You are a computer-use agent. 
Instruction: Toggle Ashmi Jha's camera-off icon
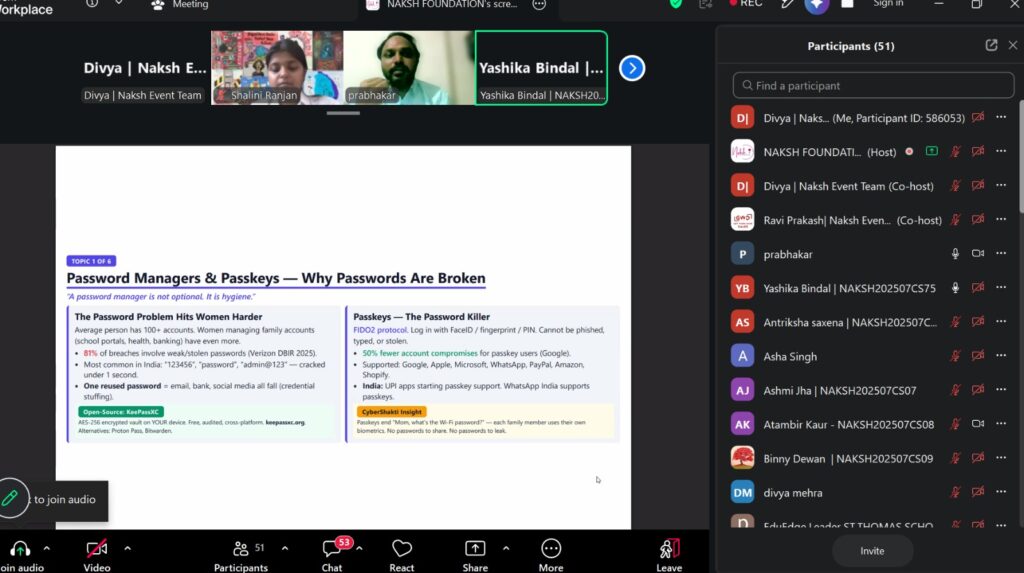(x=978, y=390)
